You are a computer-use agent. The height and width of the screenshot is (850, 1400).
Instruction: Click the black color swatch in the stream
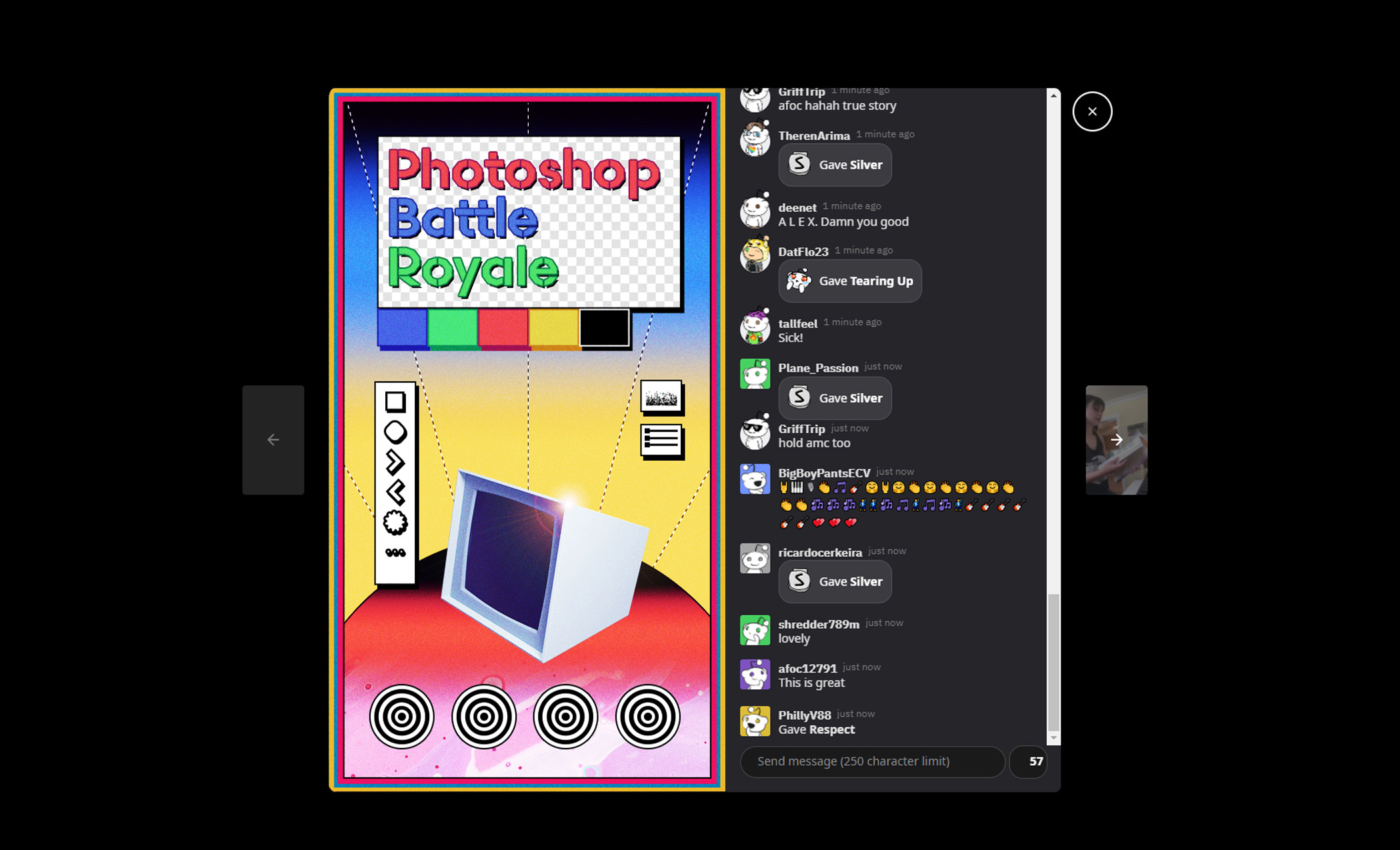[x=604, y=327]
